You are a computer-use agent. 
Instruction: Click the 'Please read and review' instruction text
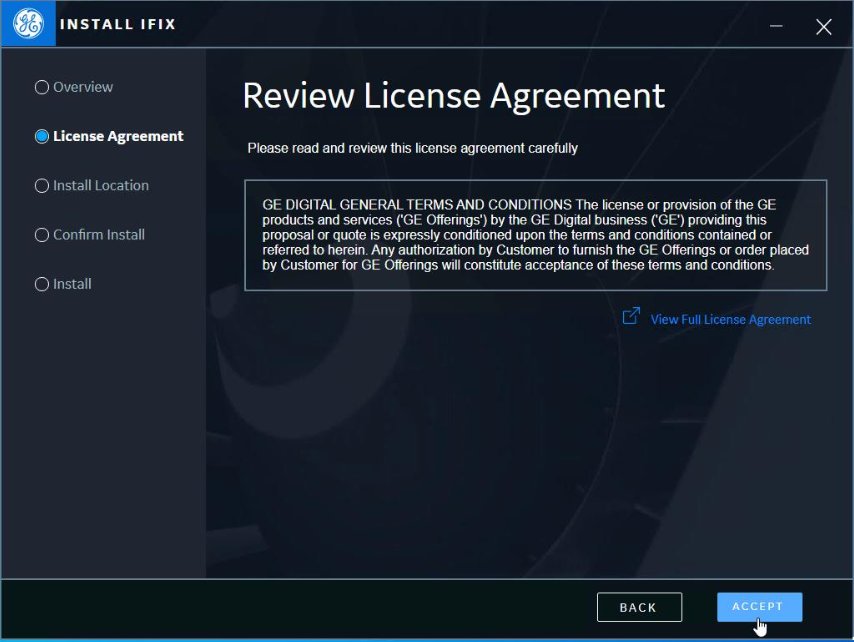coord(412,148)
